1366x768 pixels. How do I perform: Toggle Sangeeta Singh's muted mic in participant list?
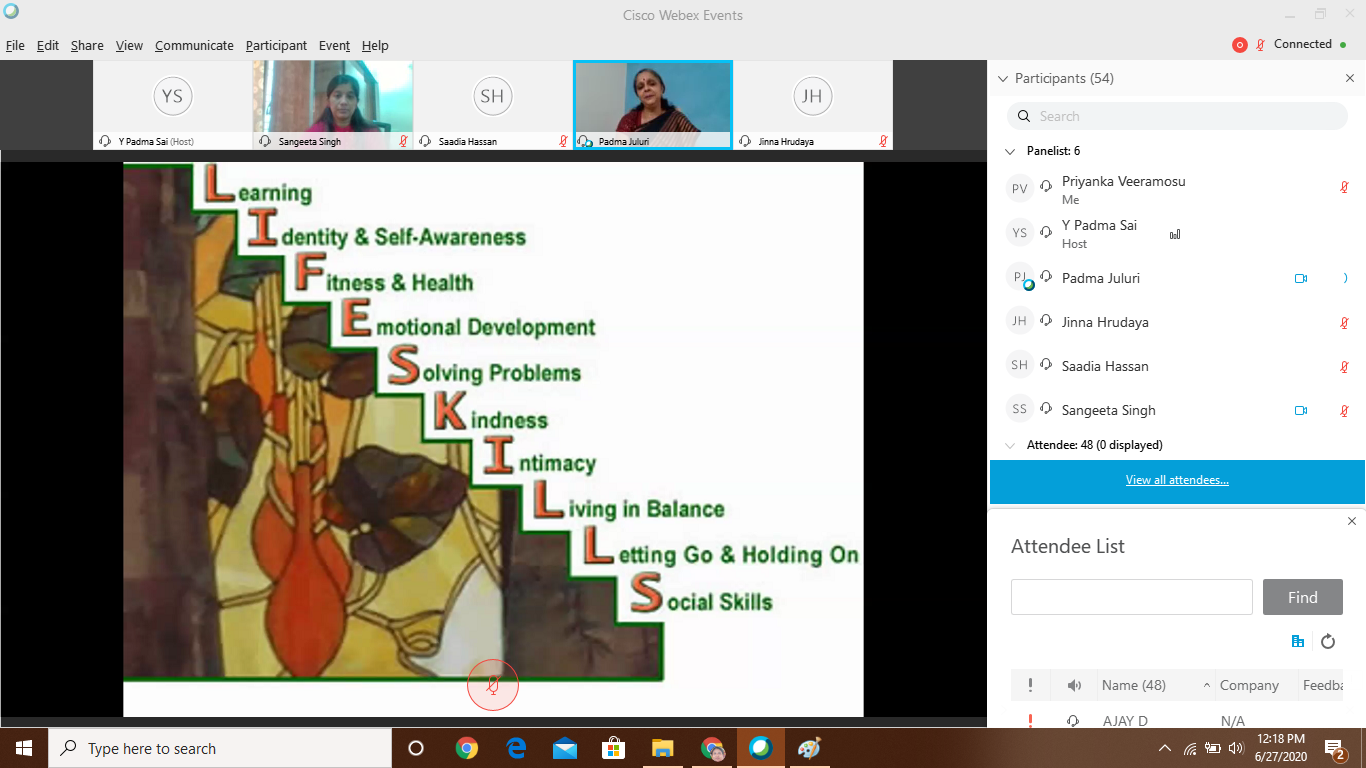[x=1345, y=410]
